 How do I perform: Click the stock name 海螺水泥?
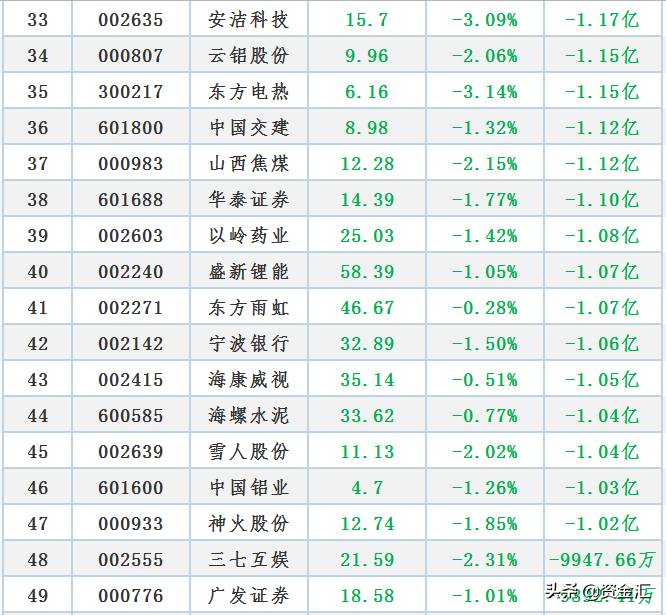249,416
